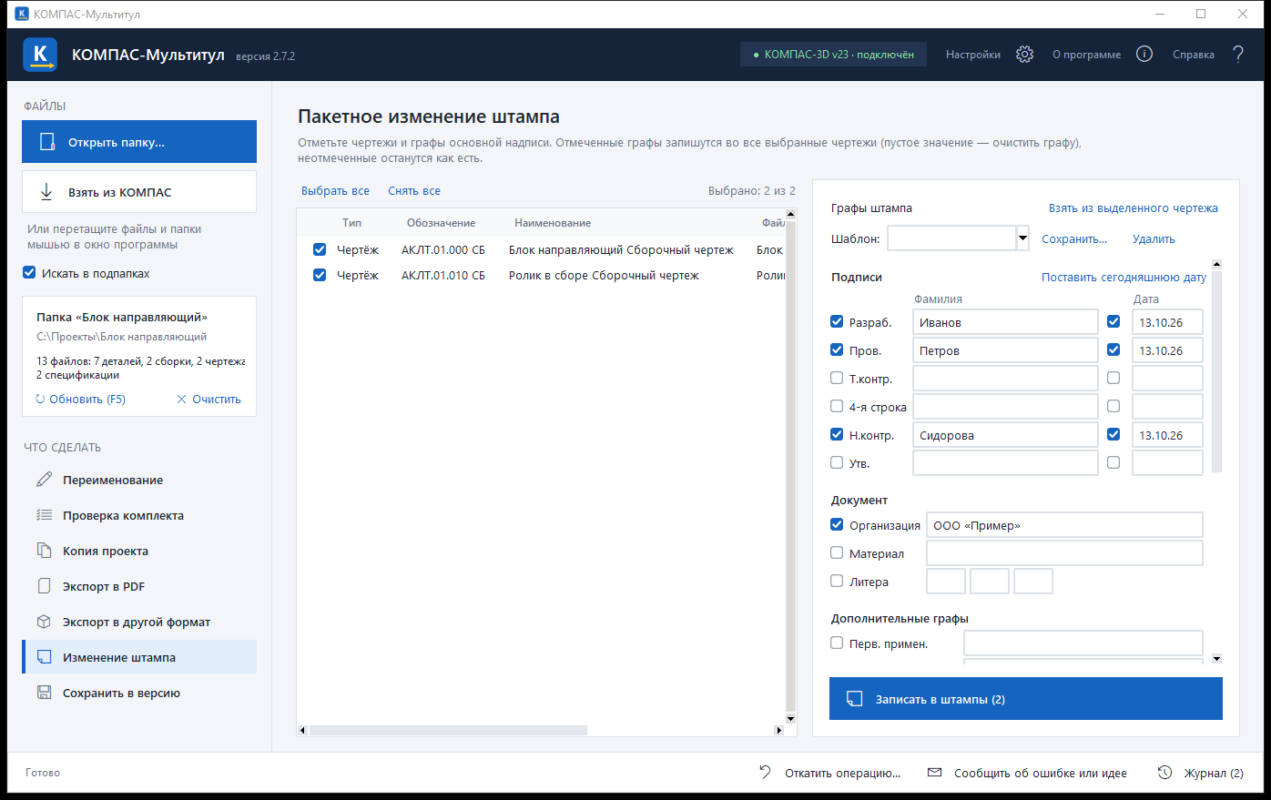Click the Сохранить... template link

pos(1074,239)
